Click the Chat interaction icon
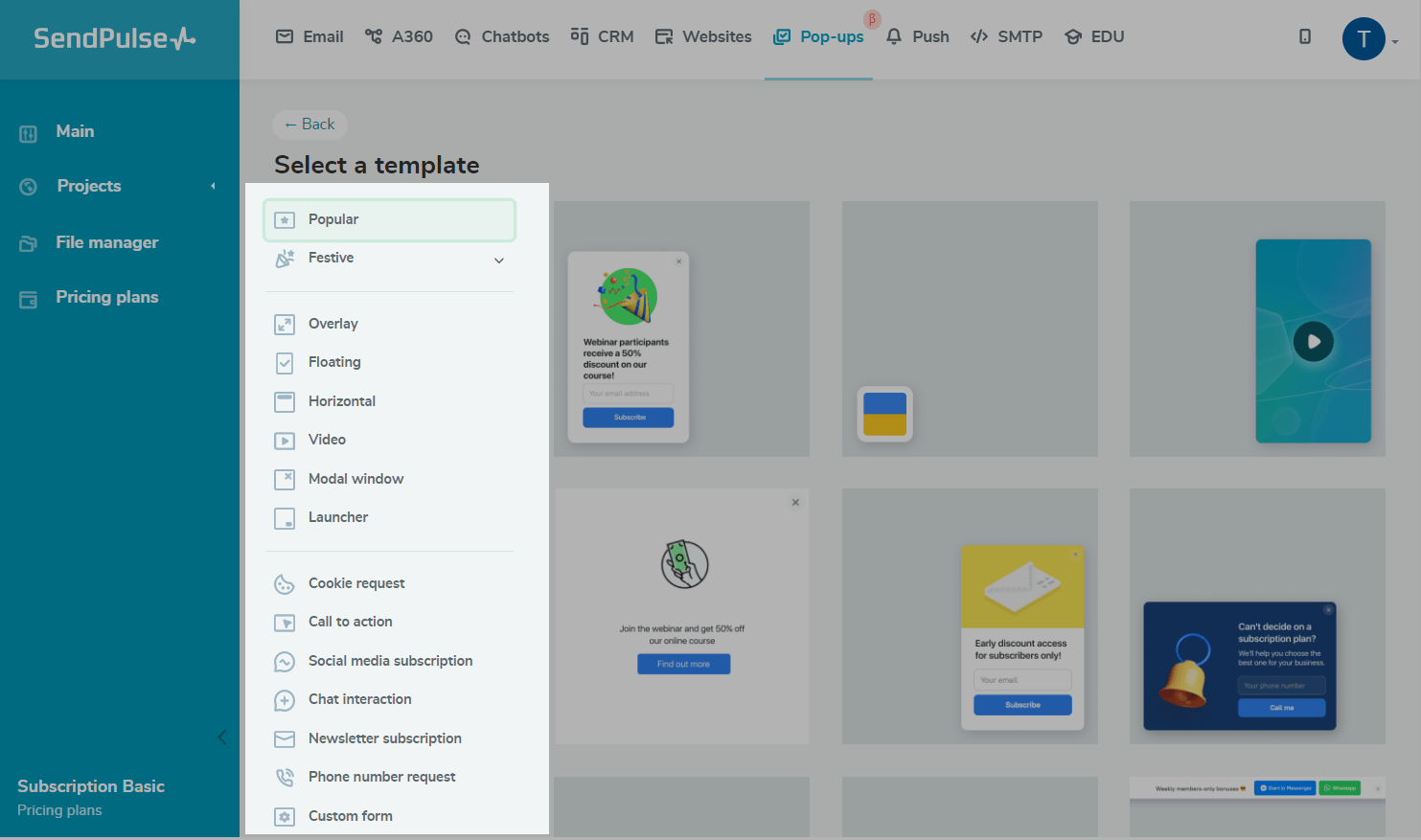The width and height of the screenshot is (1421, 840). (x=285, y=700)
